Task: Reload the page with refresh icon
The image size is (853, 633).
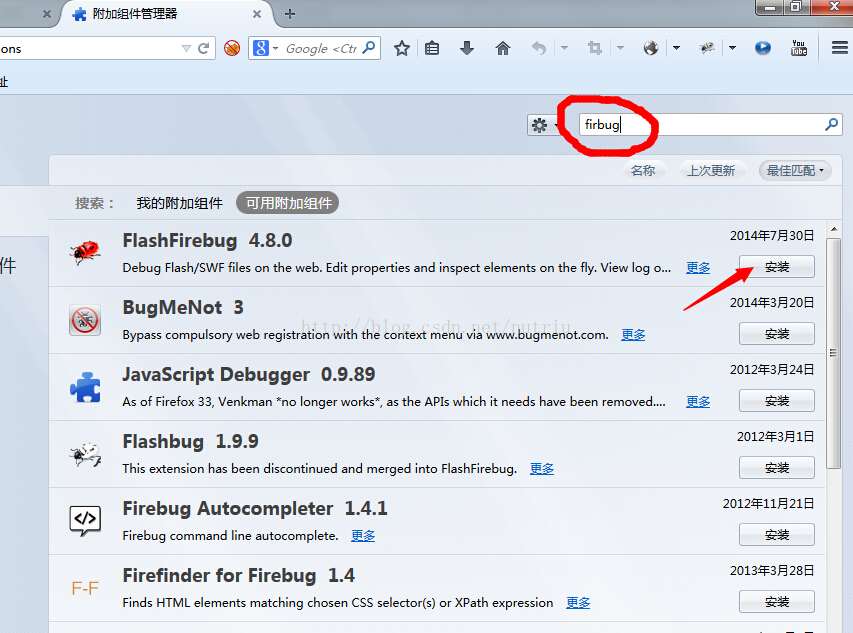Action: (x=203, y=48)
